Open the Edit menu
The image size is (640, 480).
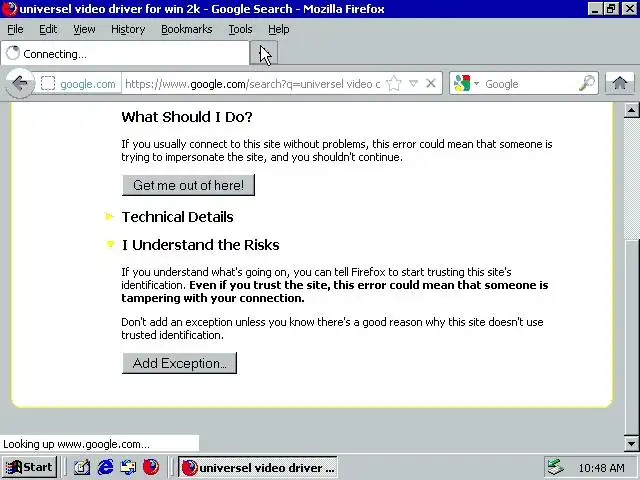coord(48,29)
